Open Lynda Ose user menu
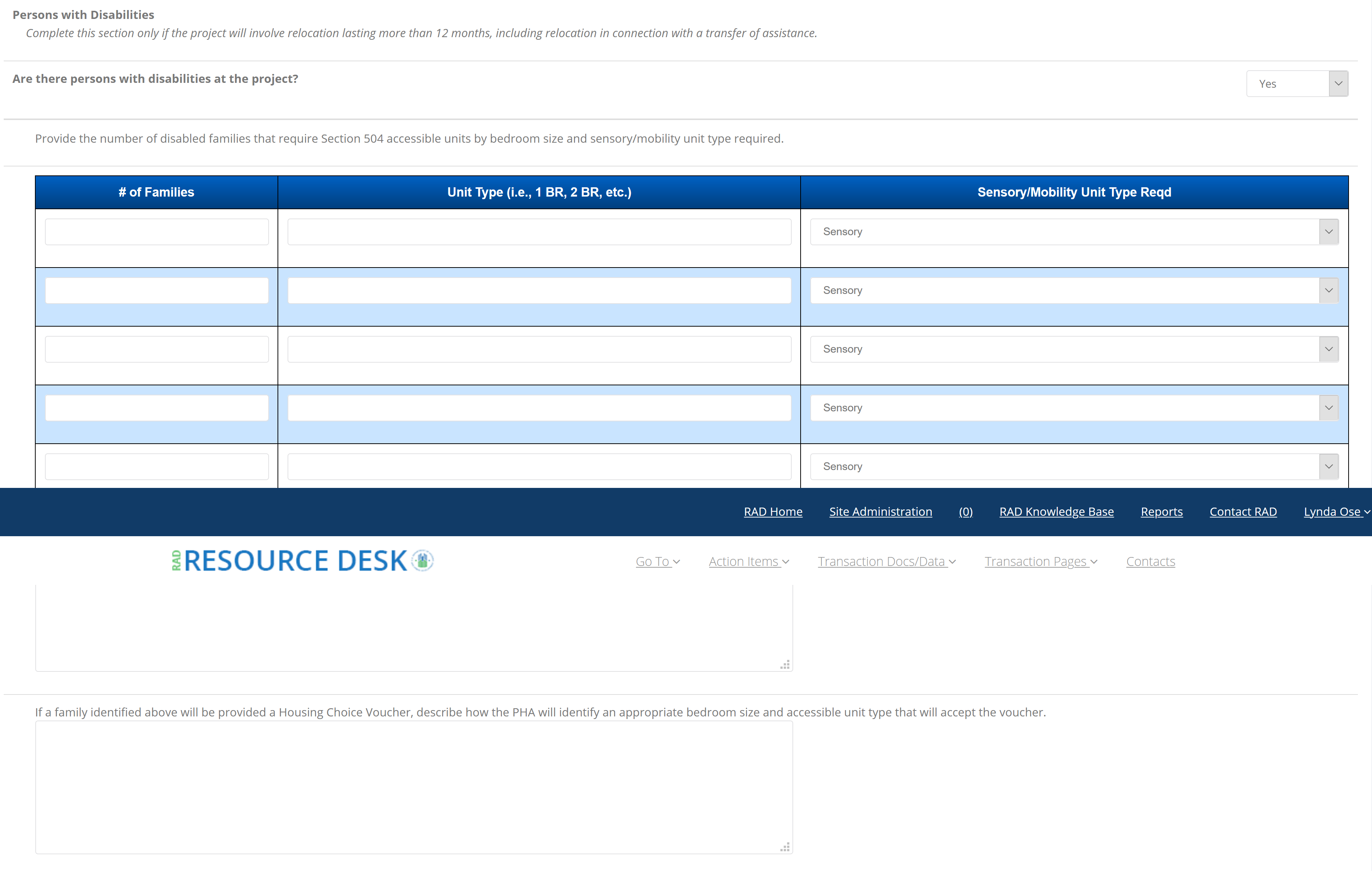The width and height of the screenshot is (1372, 871). [1335, 512]
